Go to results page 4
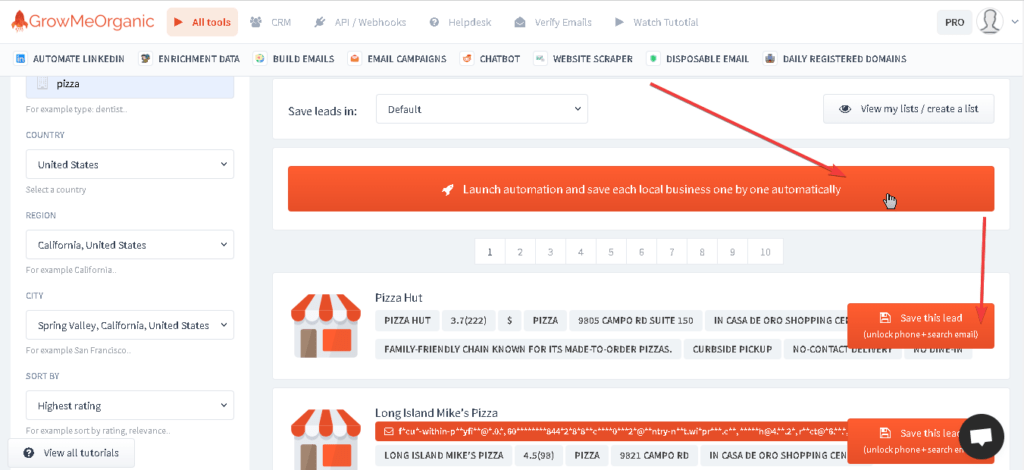 tap(581, 251)
